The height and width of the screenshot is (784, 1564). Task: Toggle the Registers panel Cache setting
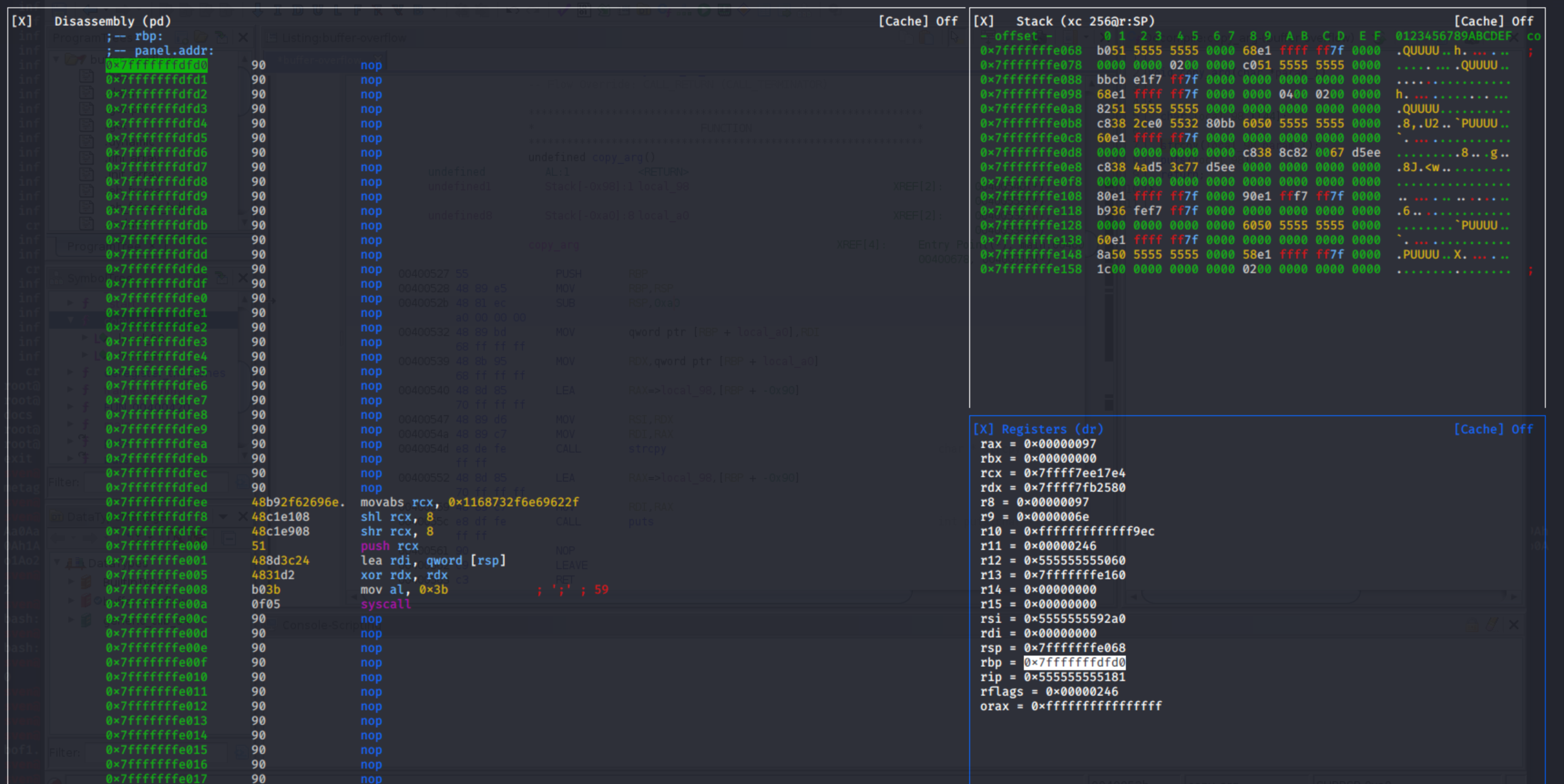coord(1493,429)
